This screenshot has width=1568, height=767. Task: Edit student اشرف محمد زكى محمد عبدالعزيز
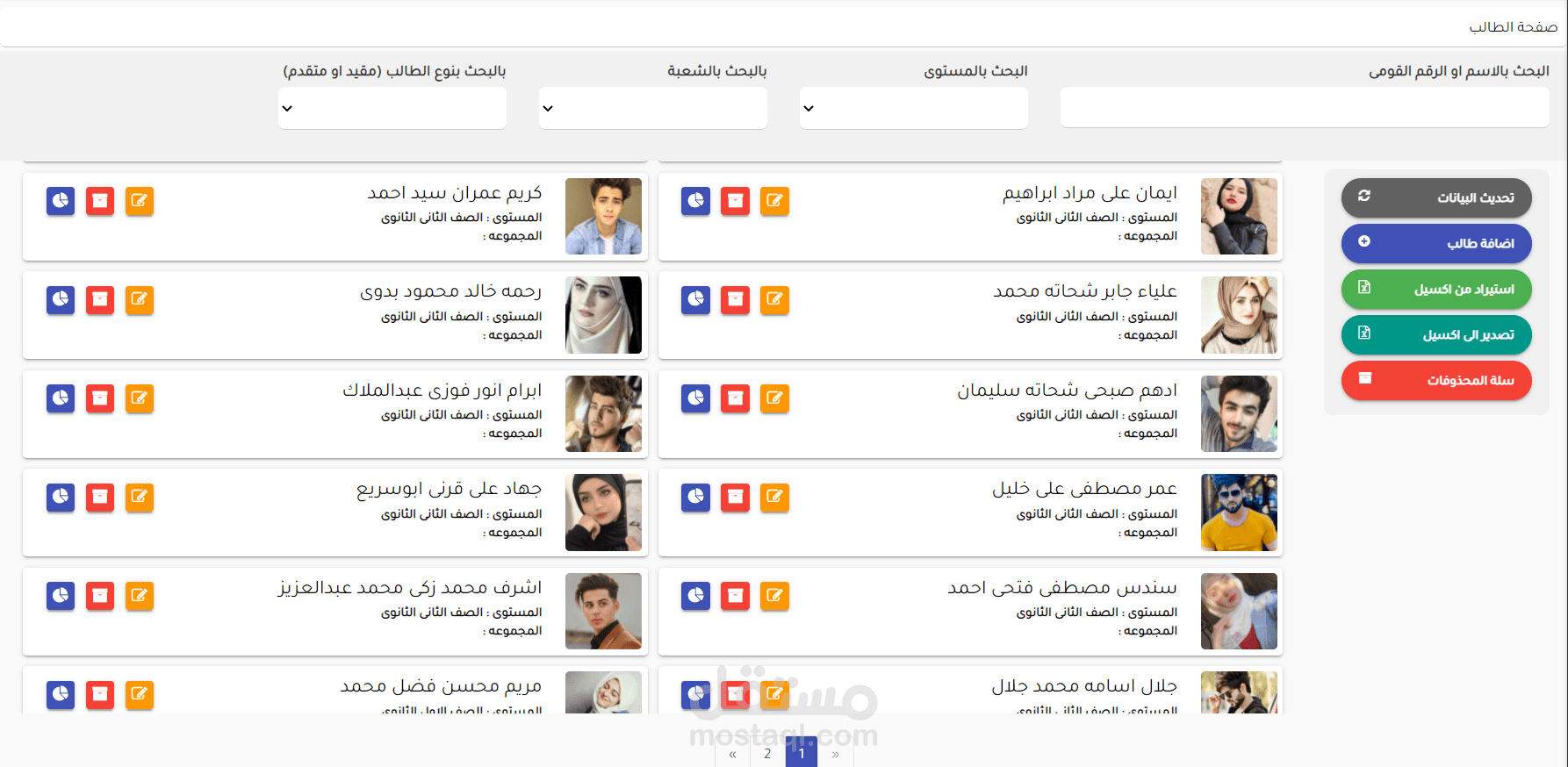[139, 596]
